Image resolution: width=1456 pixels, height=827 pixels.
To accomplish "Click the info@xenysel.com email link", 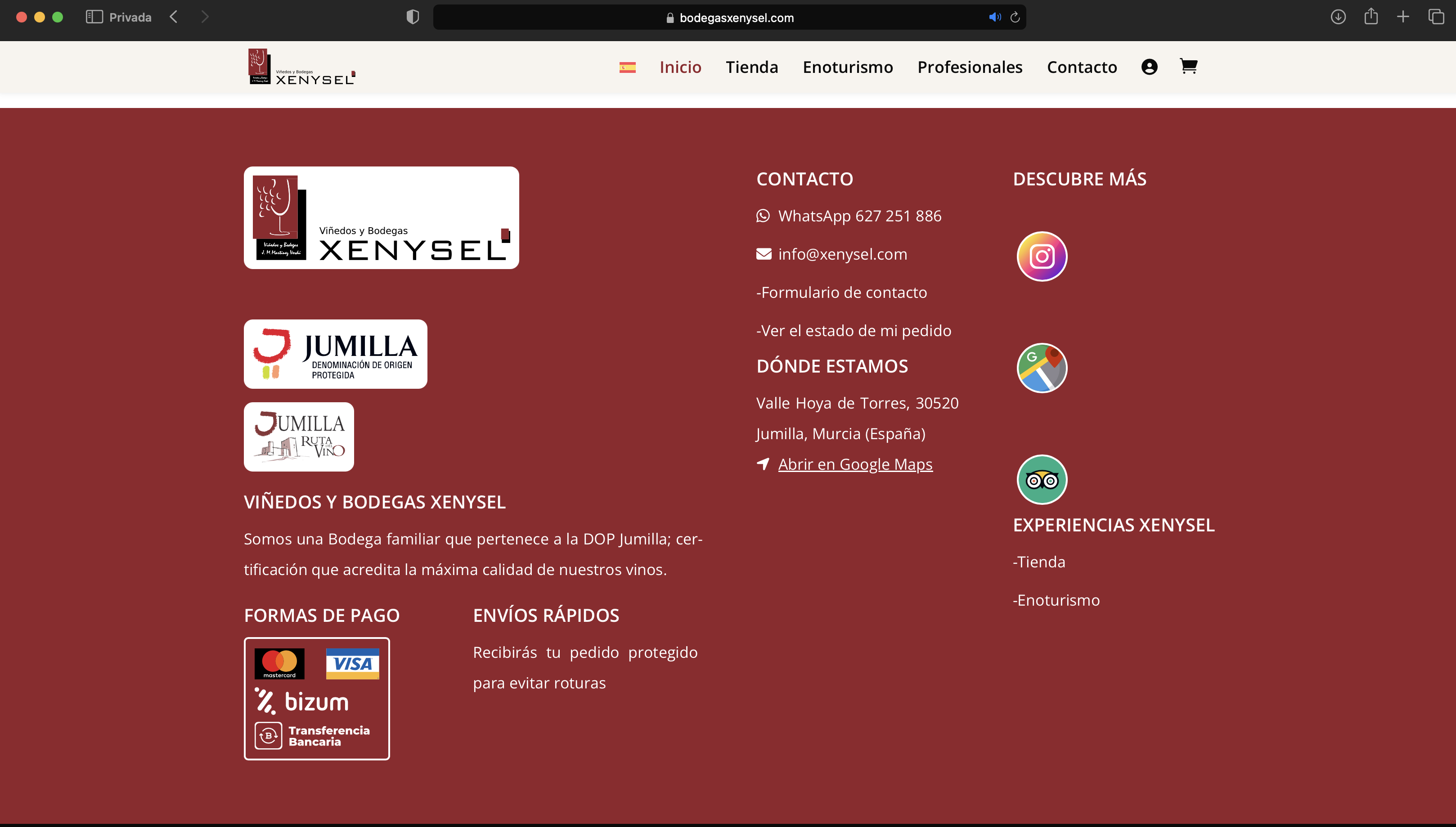I will pos(843,254).
